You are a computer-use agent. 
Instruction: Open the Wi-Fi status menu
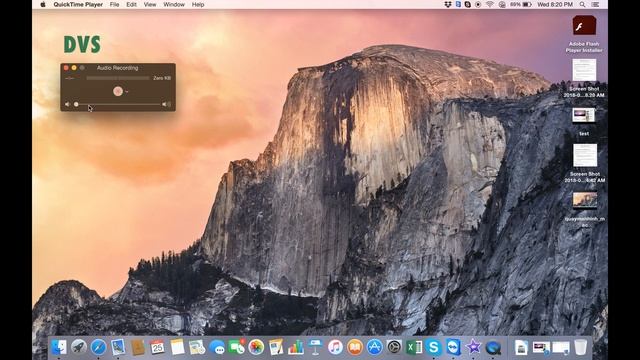[490, 4]
